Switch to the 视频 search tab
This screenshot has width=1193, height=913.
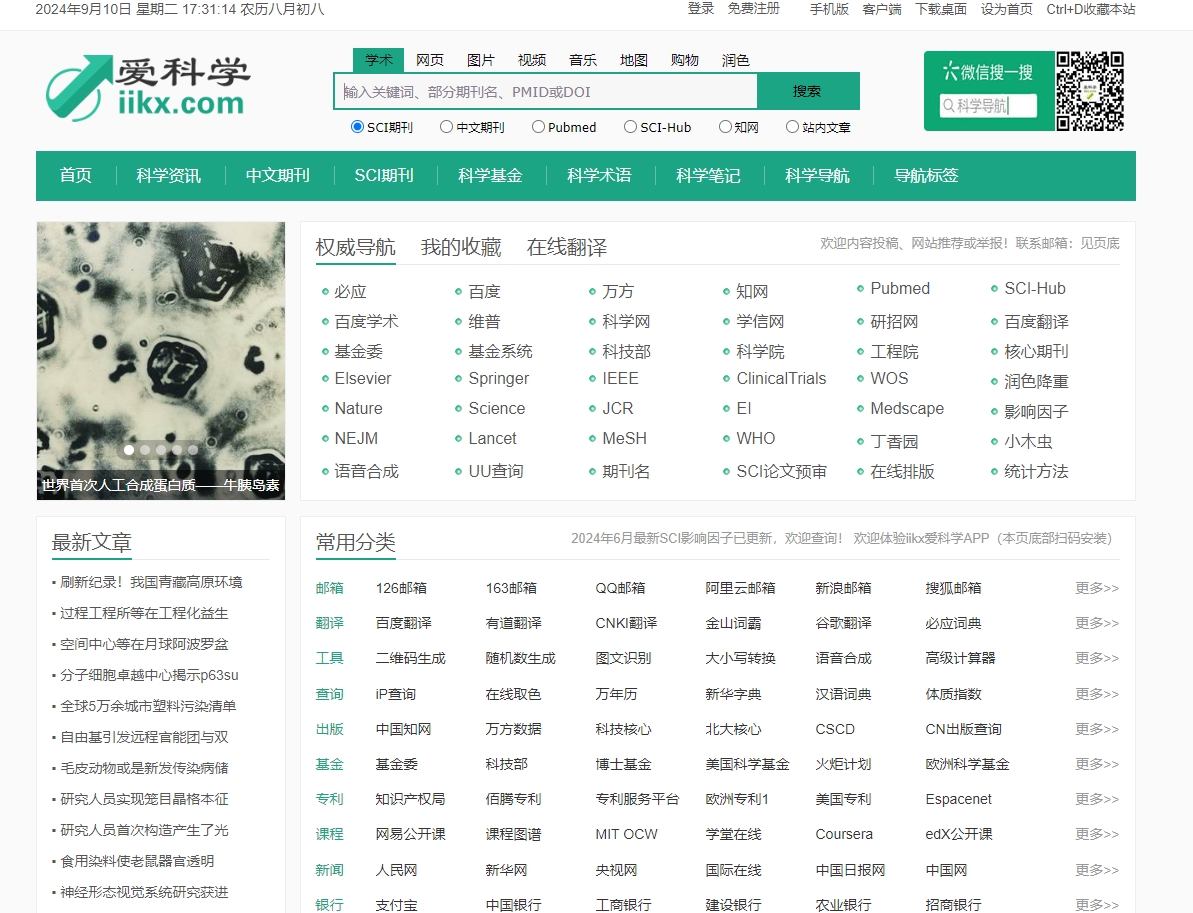tap(531, 60)
